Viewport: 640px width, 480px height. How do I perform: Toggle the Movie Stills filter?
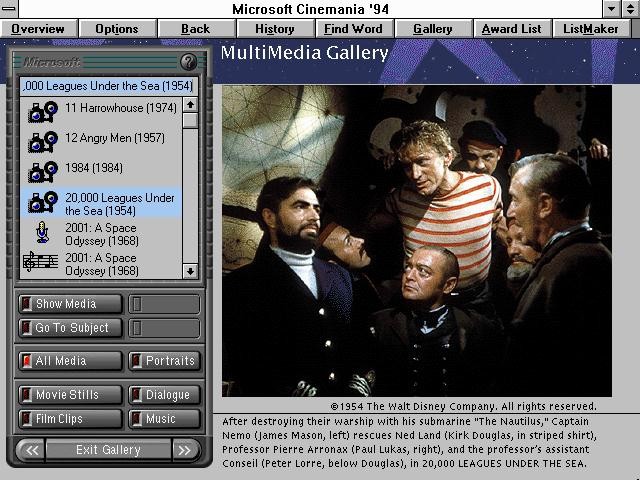[x=71, y=395]
